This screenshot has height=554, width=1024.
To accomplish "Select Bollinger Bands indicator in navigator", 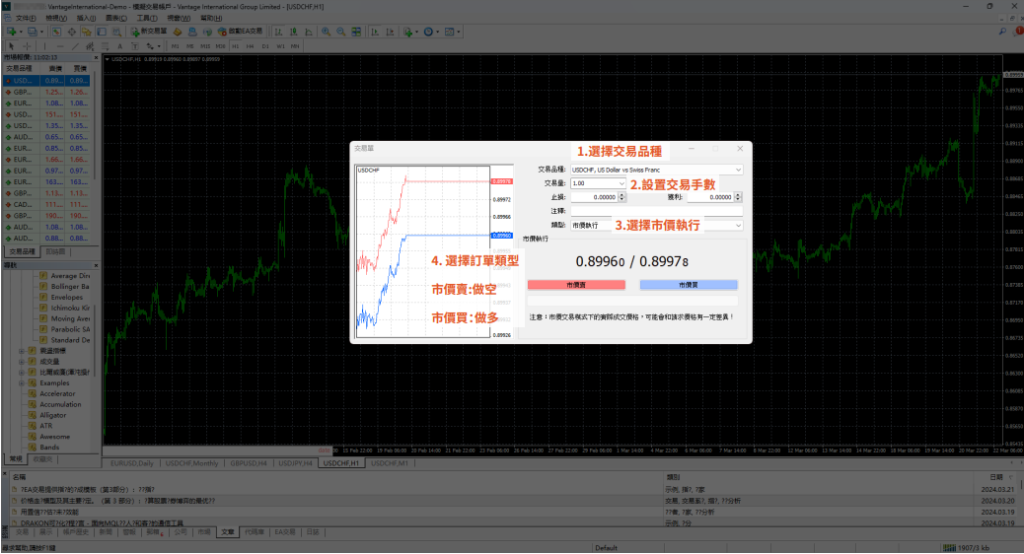I will coord(70,287).
